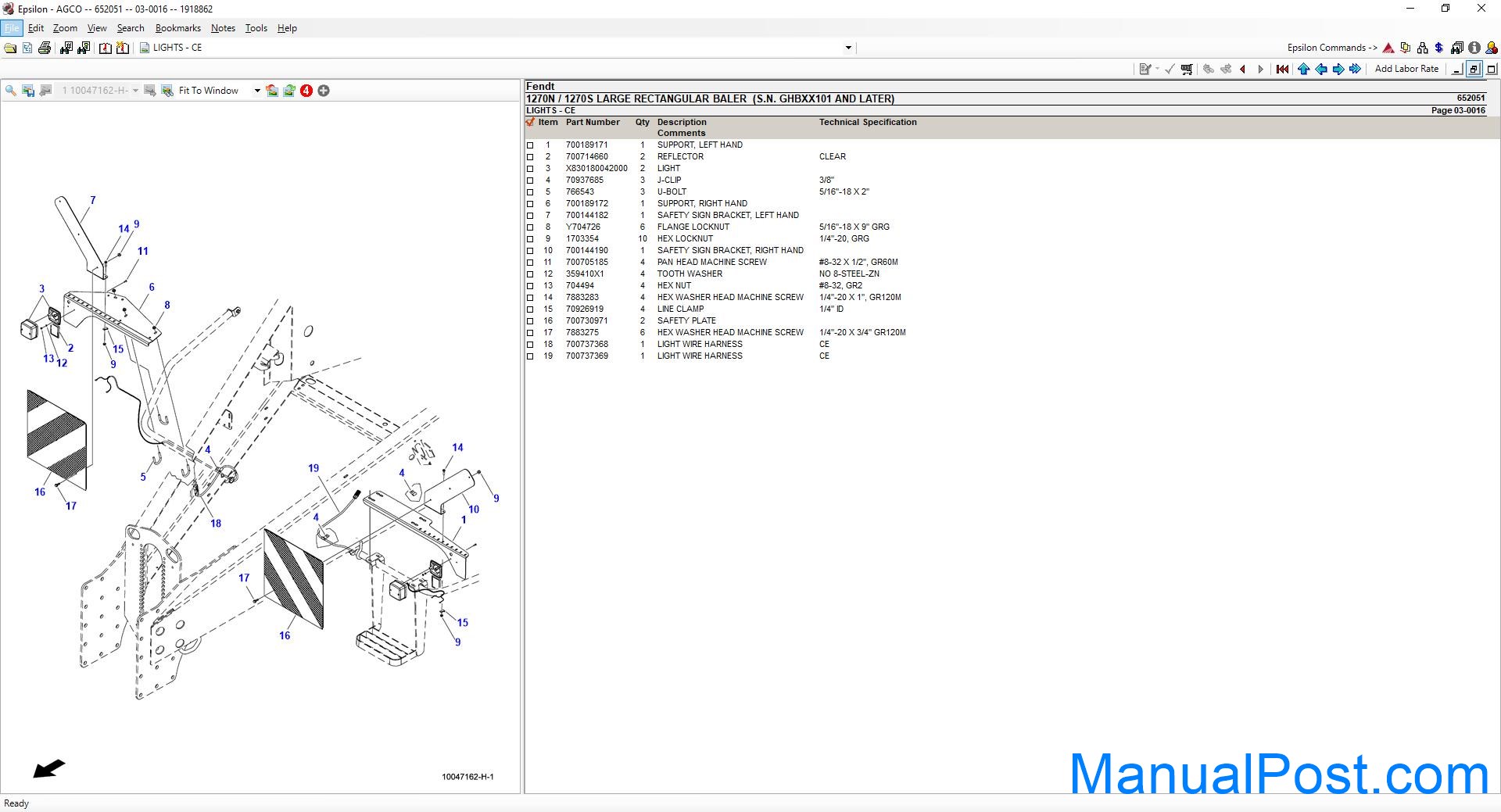Expand the LIGHTS - CE page dropdown arrow
1501x812 pixels.
[x=848, y=48]
